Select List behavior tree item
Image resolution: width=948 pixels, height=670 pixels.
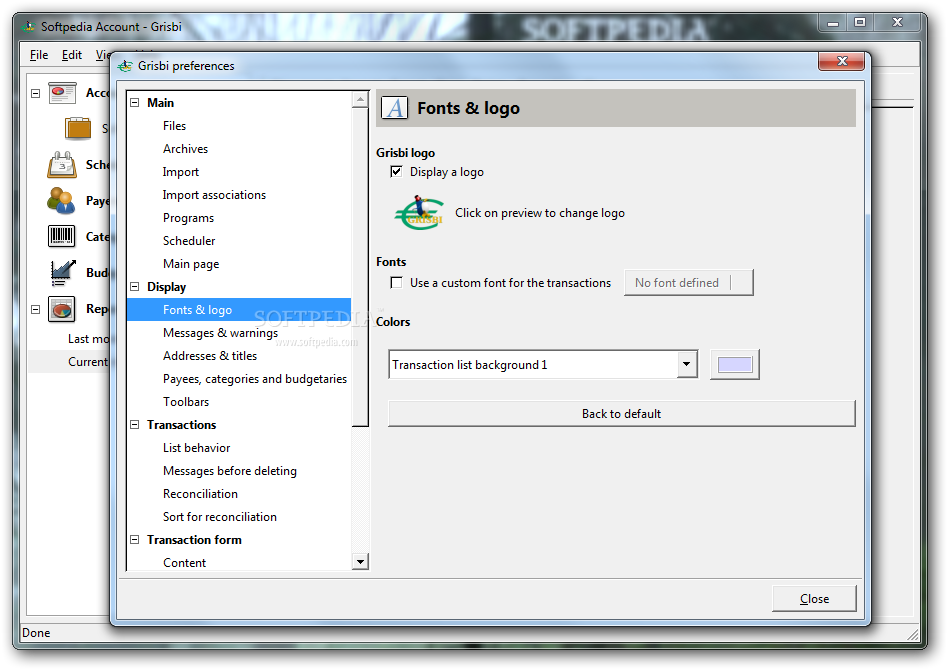click(196, 447)
